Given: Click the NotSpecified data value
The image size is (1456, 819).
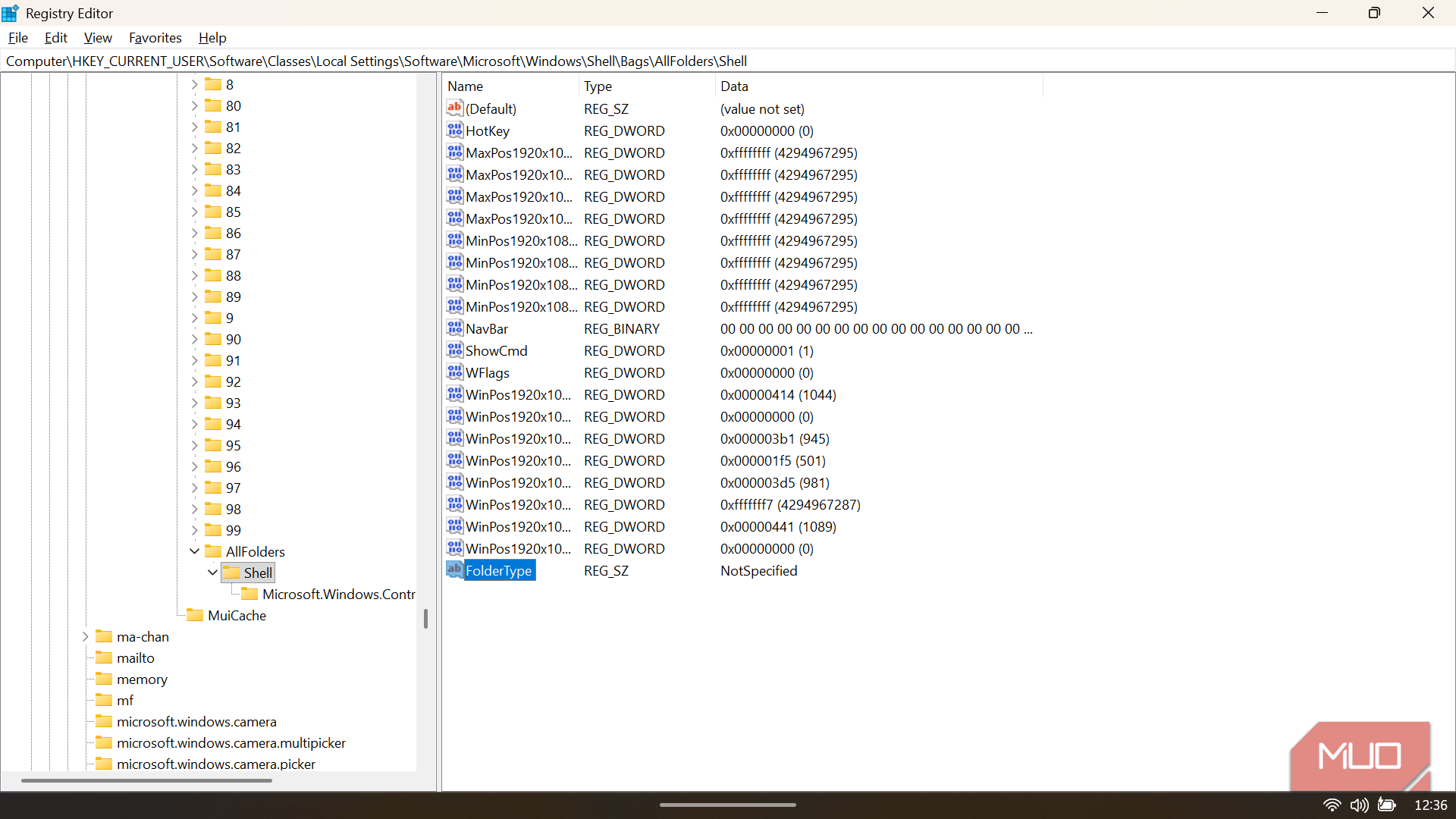Looking at the screenshot, I should (759, 570).
